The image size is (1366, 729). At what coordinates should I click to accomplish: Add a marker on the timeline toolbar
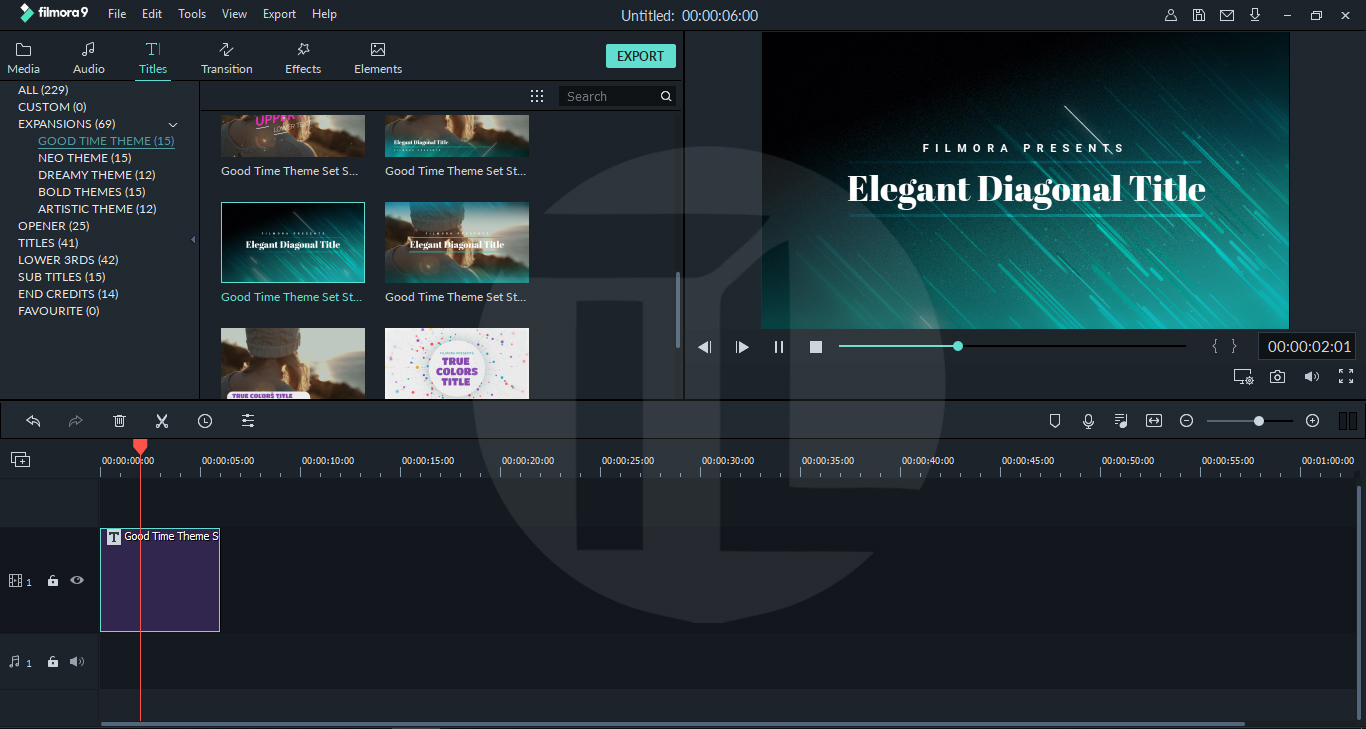pyautogui.click(x=1054, y=421)
